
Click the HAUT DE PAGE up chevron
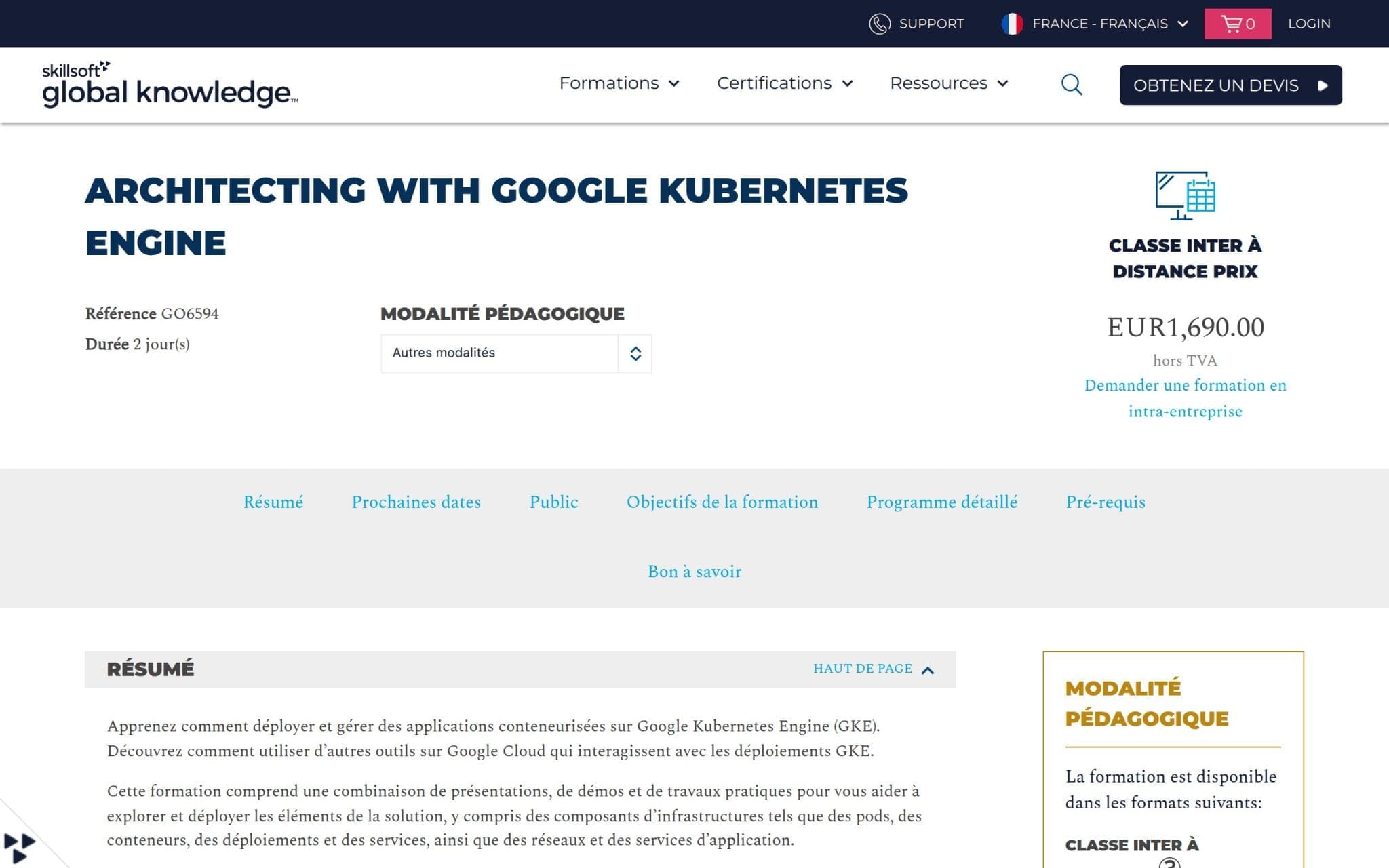tap(928, 670)
